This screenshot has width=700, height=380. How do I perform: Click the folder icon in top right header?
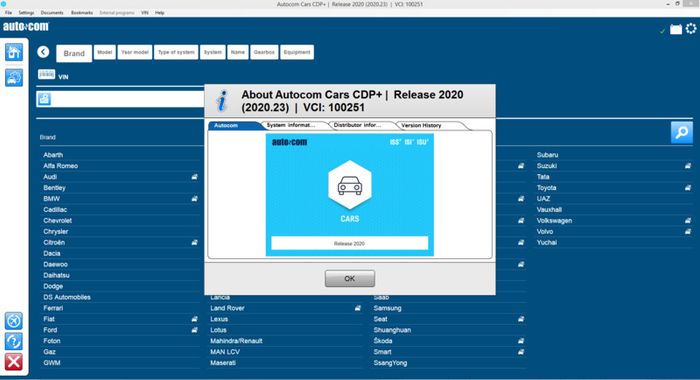676,29
